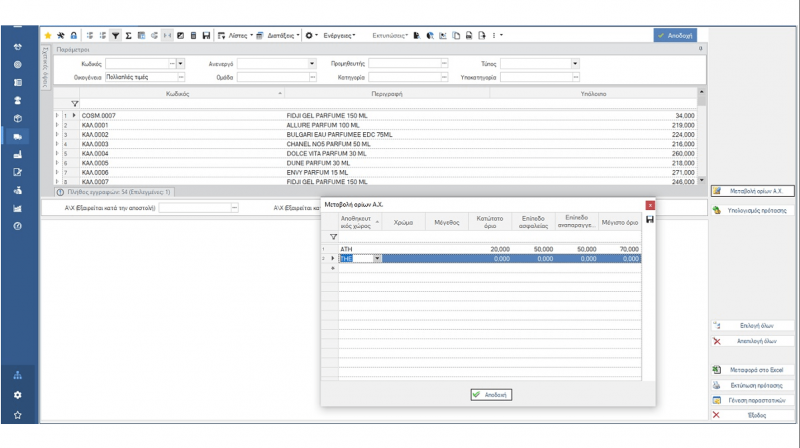The image size is (800, 448).
Task: Click the Οικογένεια field with Πολλαπλές τιμές
Action: (x=141, y=77)
